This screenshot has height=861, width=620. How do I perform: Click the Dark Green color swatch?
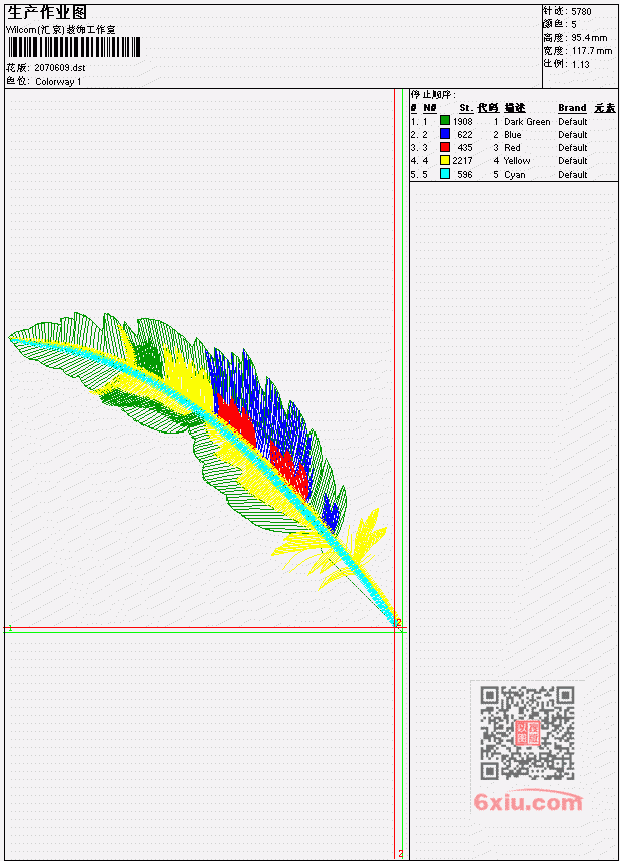tap(445, 121)
